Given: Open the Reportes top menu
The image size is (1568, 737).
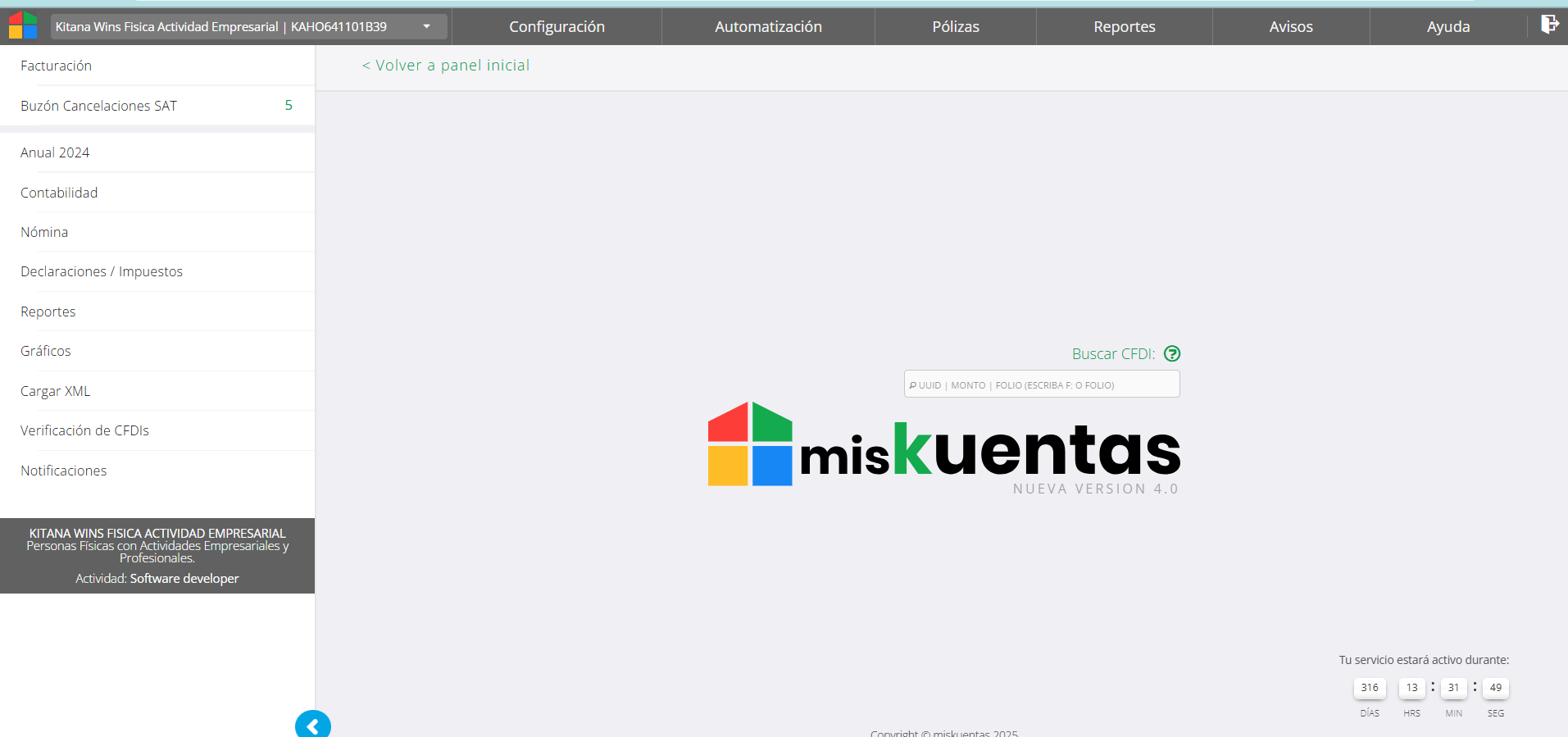Looking at the screenshot, I should [x=1124, y=27].
